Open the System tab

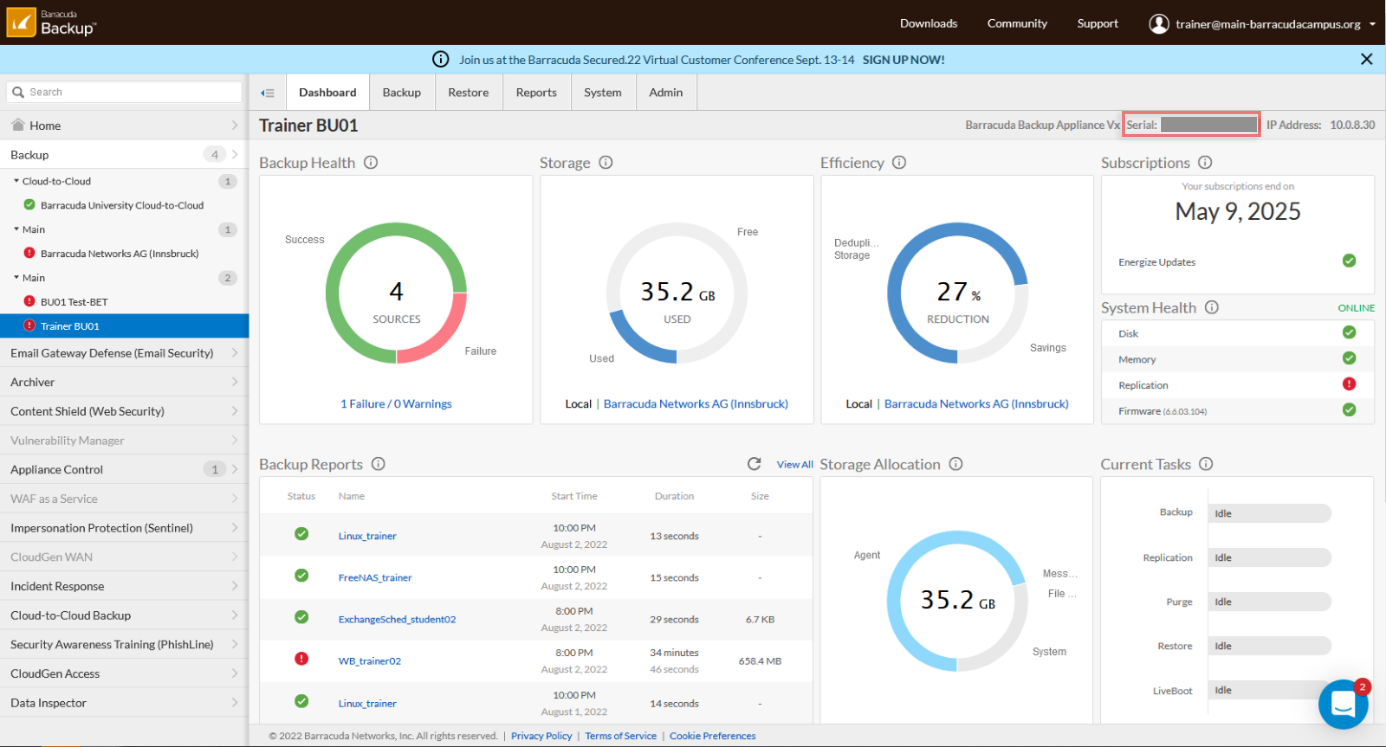tap(603, 92)
